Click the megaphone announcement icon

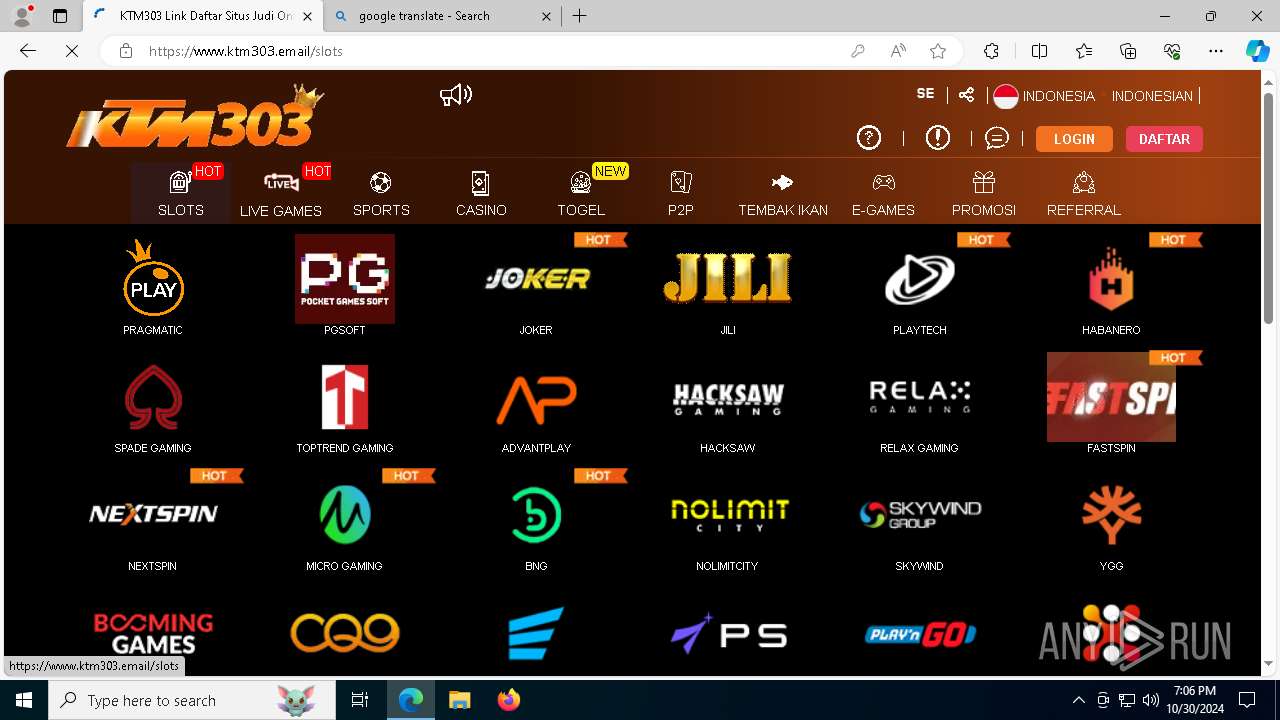click(x=456, y=95)
